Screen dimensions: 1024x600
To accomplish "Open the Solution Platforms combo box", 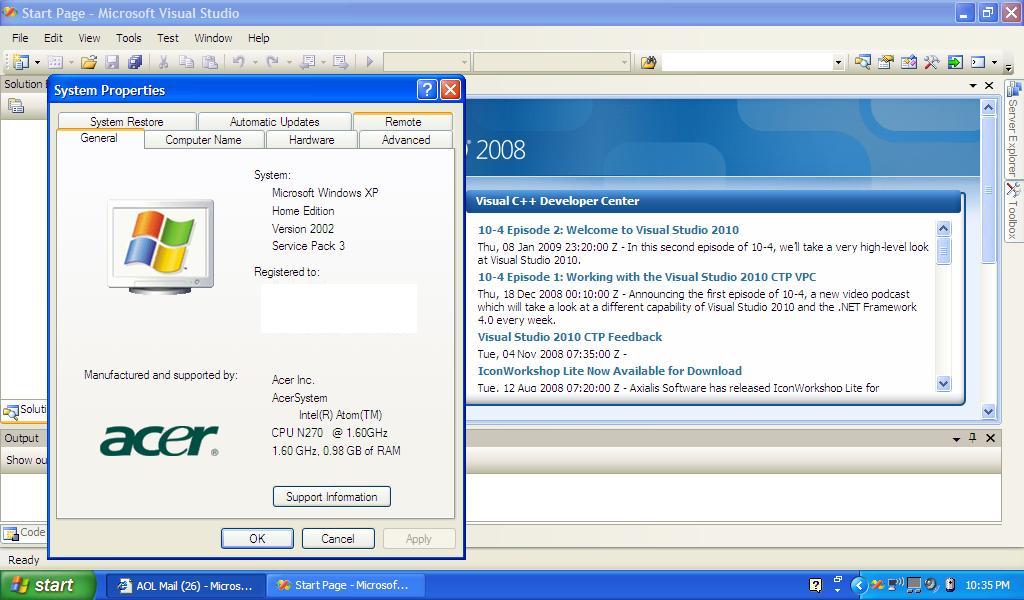I will [551, 63].
